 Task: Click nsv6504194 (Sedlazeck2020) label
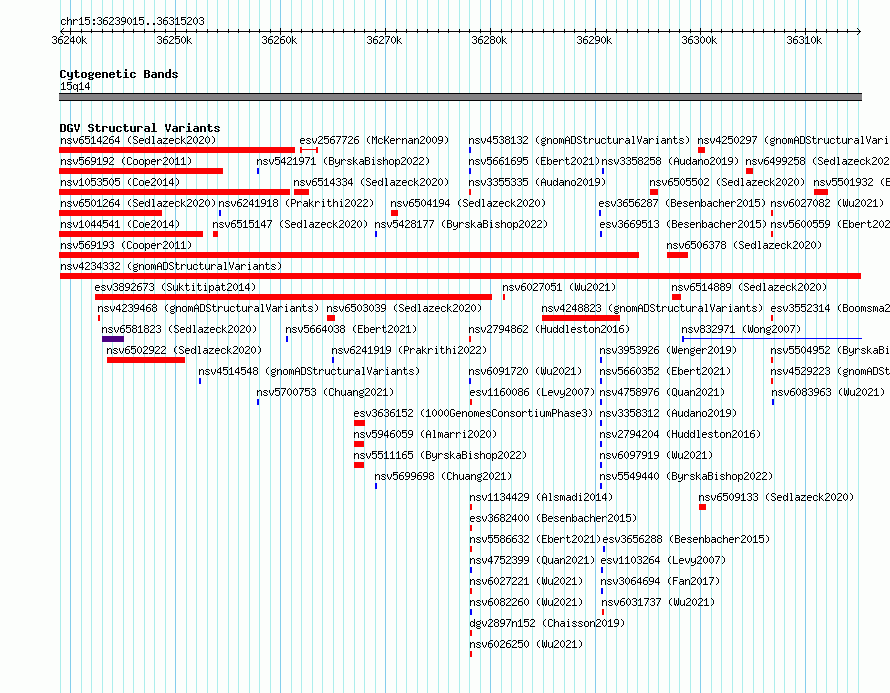[468, 203]
